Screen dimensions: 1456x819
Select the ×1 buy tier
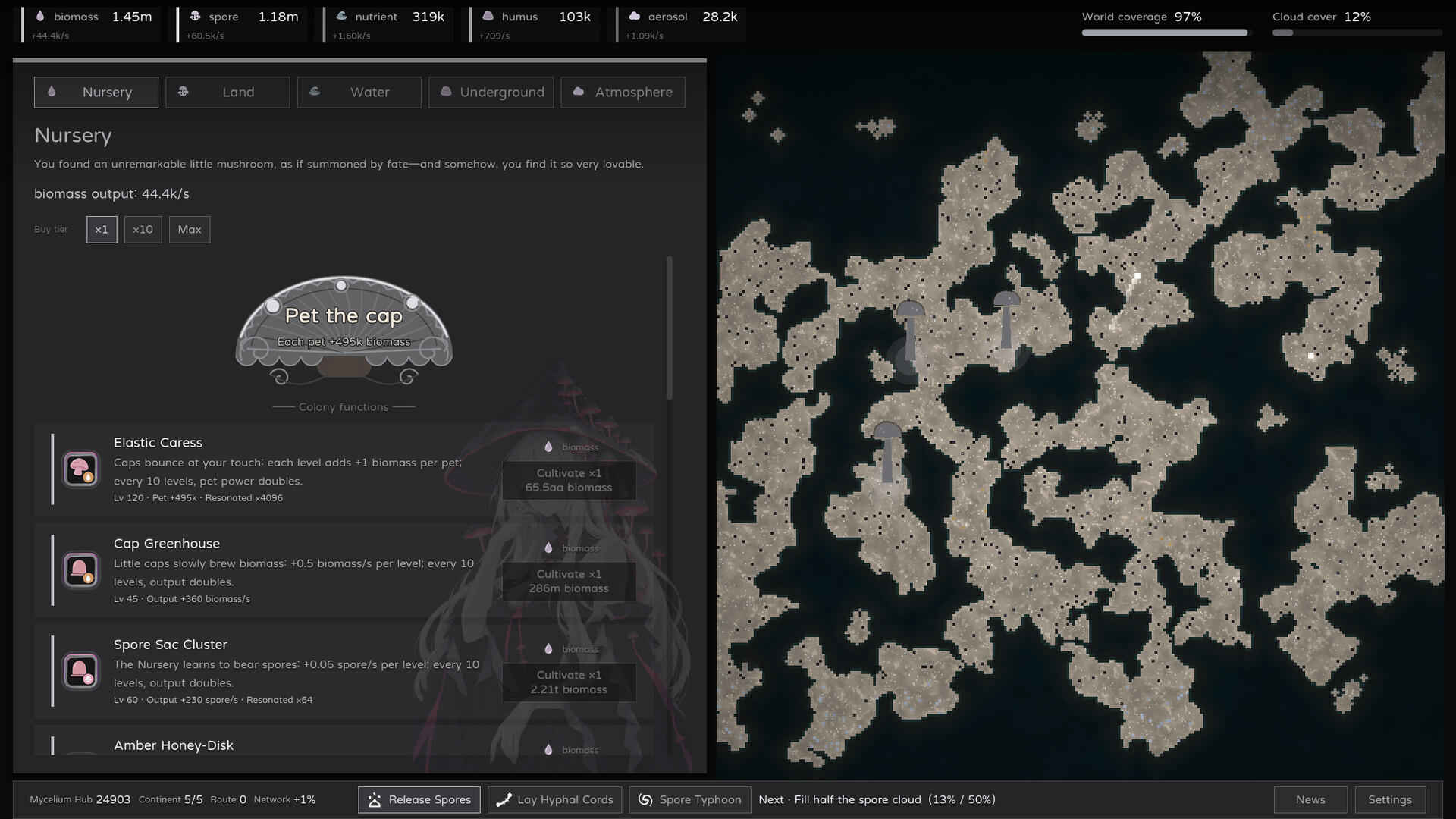tap(102, 229)
